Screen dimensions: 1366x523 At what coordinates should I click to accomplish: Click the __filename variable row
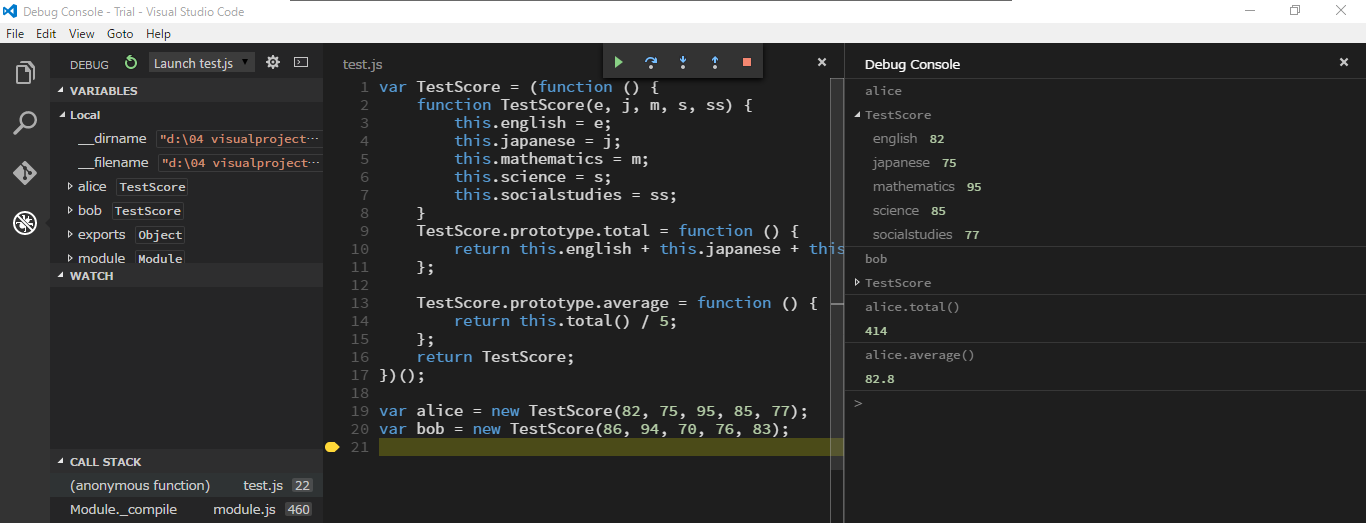pos(186,163)
